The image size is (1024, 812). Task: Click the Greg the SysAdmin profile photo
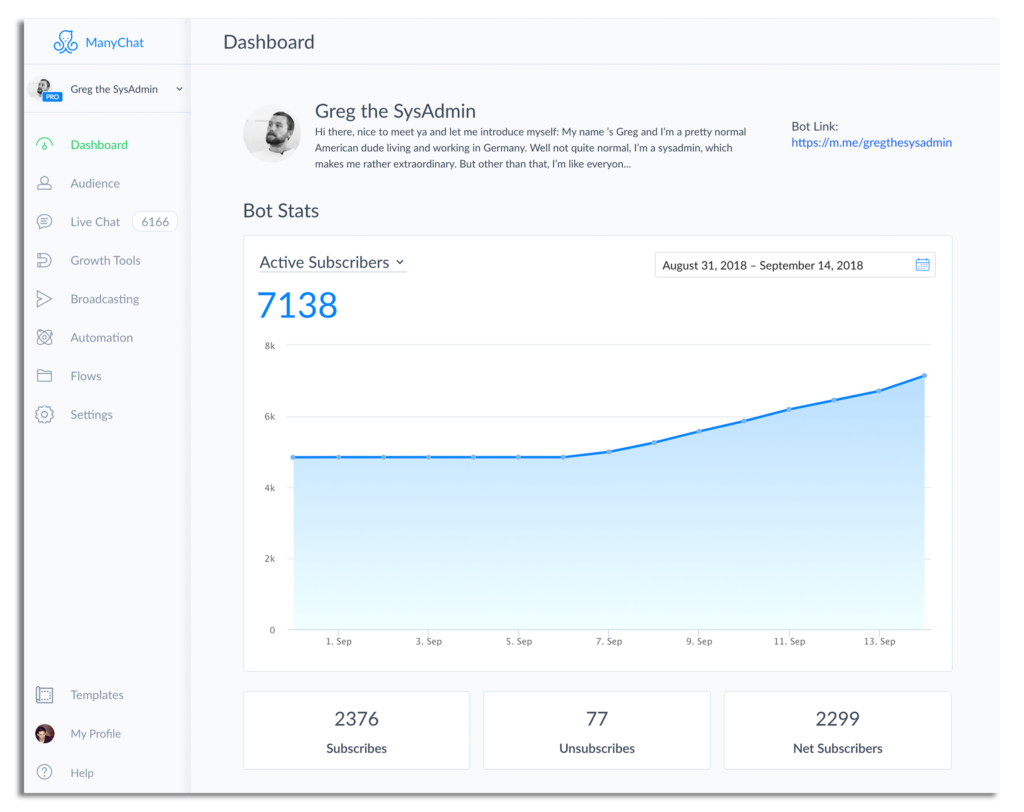pyautogui.click(x=272, y=133)
